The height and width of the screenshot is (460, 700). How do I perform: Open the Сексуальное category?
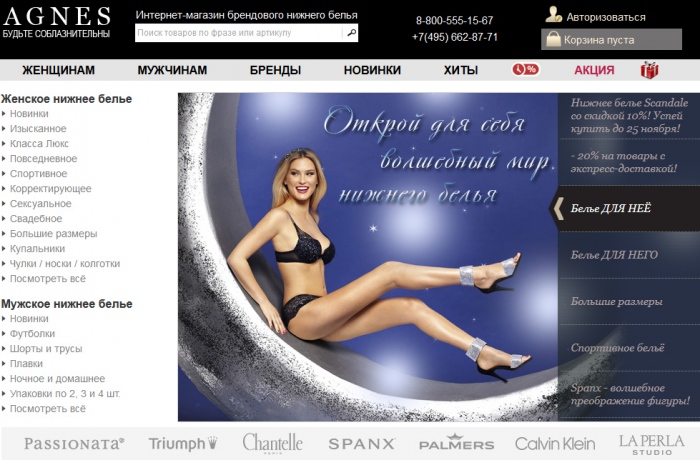point(41,204)
